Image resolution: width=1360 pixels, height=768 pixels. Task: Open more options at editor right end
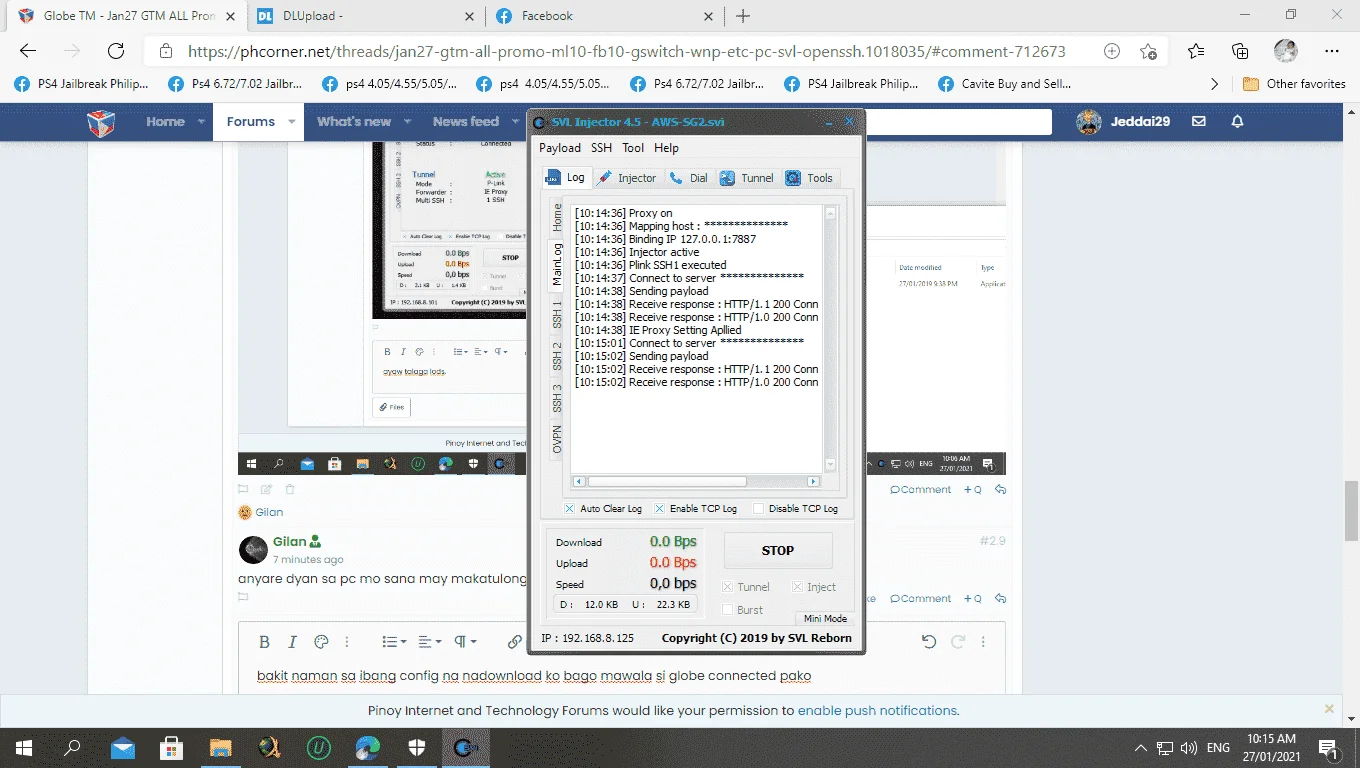(984, 642)
